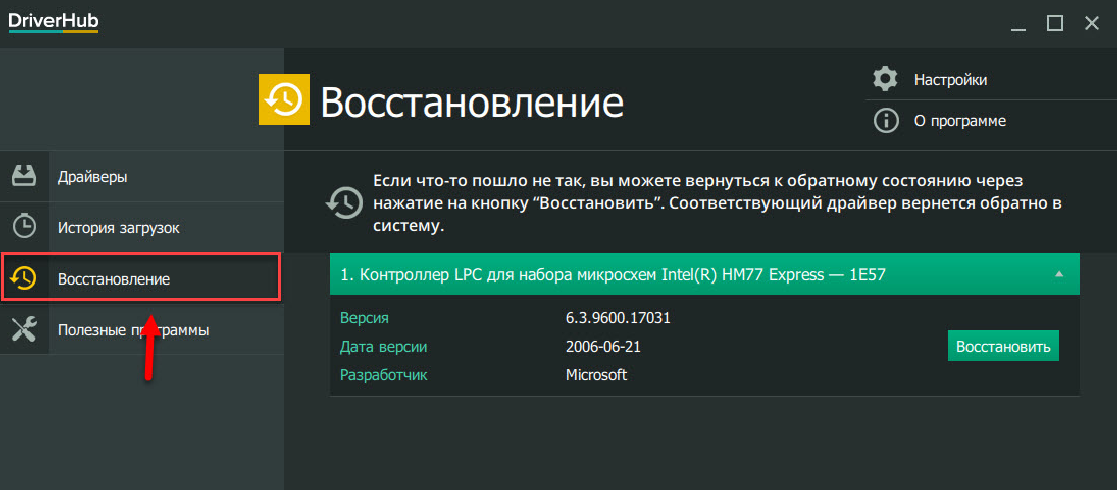Collapse the LPC controller driver entry
1117x490 pixels.
click(1059, 273)
